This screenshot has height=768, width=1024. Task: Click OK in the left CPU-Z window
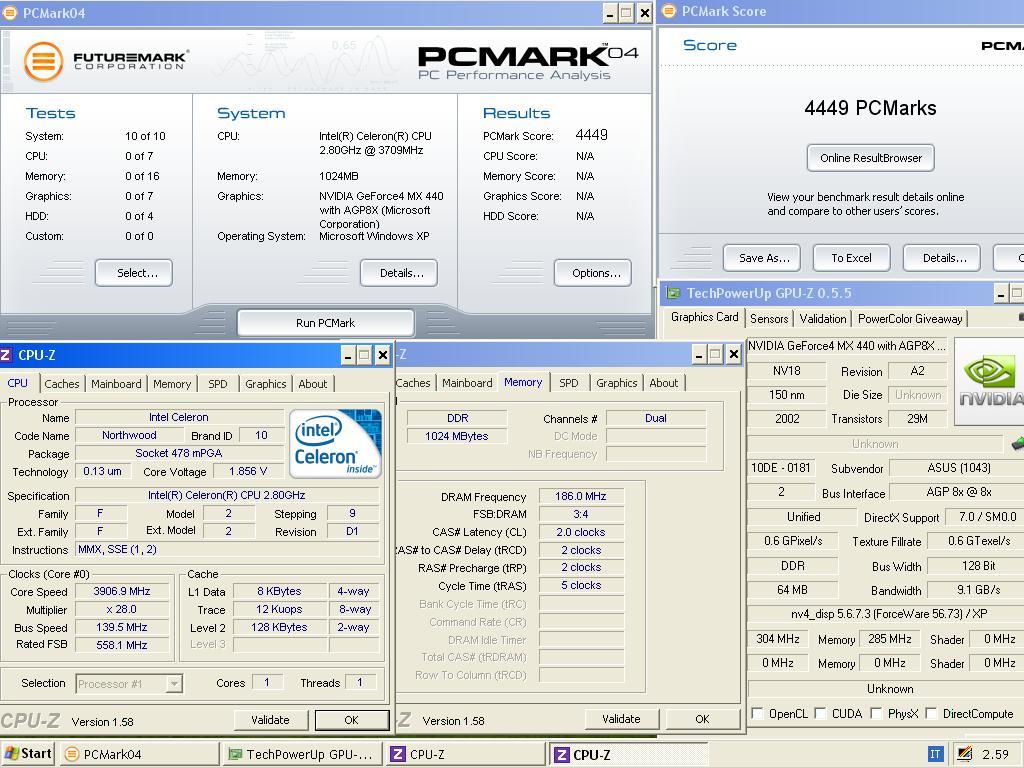(351, 720)
